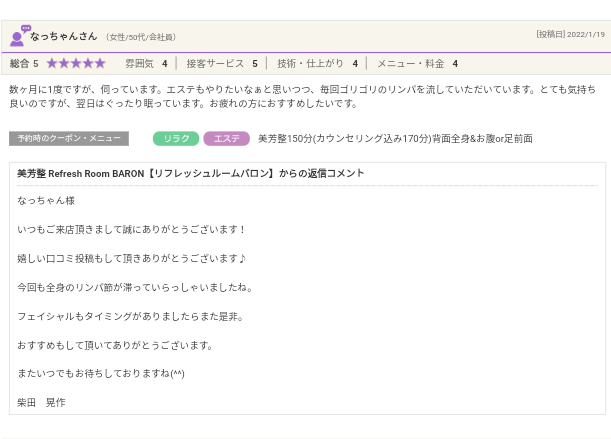This screenshot has width=611, height=439.
Task: Click the five purple rating stars
Action: tap(76, 64)
